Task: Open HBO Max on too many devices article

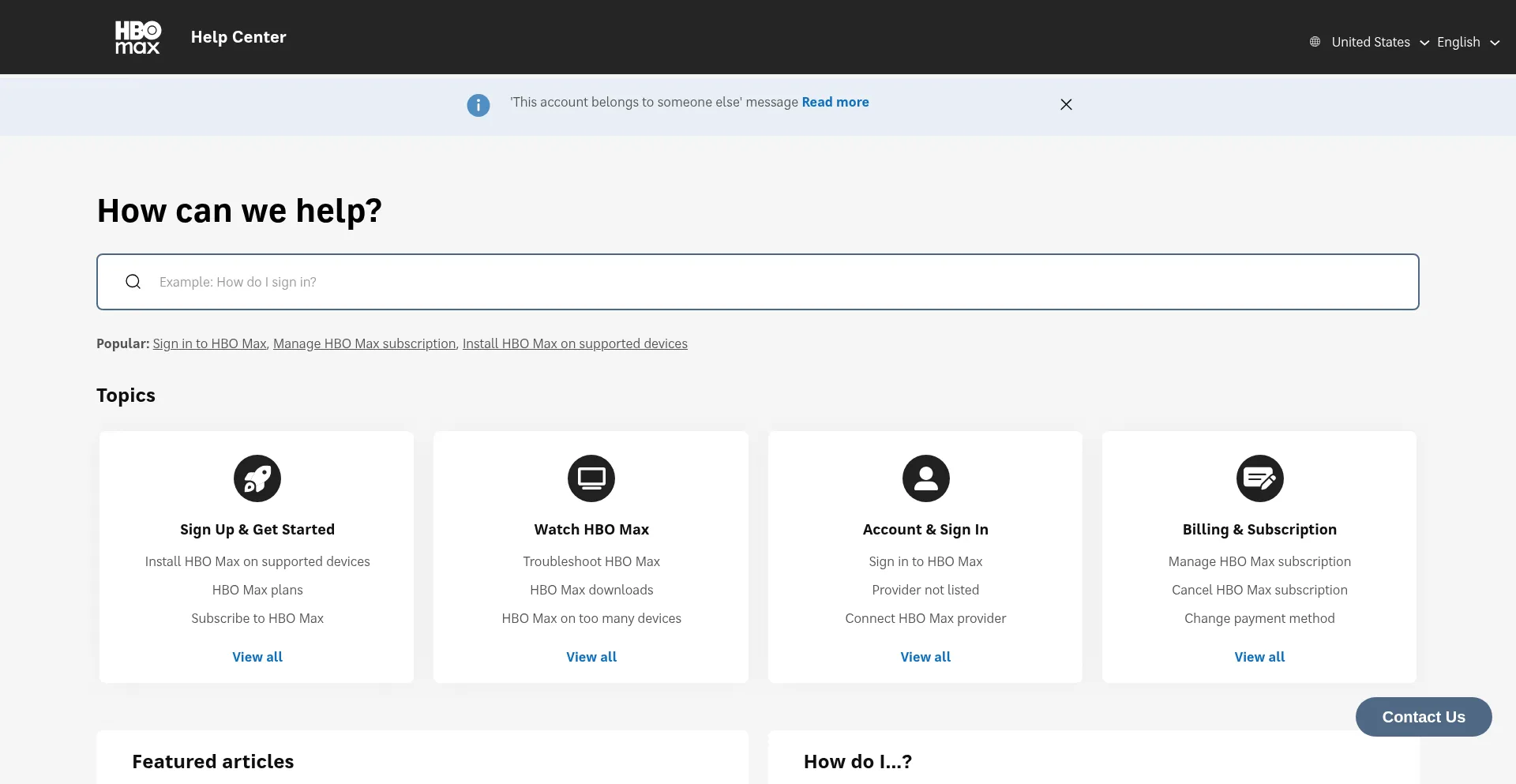Action: click(591, 618)
